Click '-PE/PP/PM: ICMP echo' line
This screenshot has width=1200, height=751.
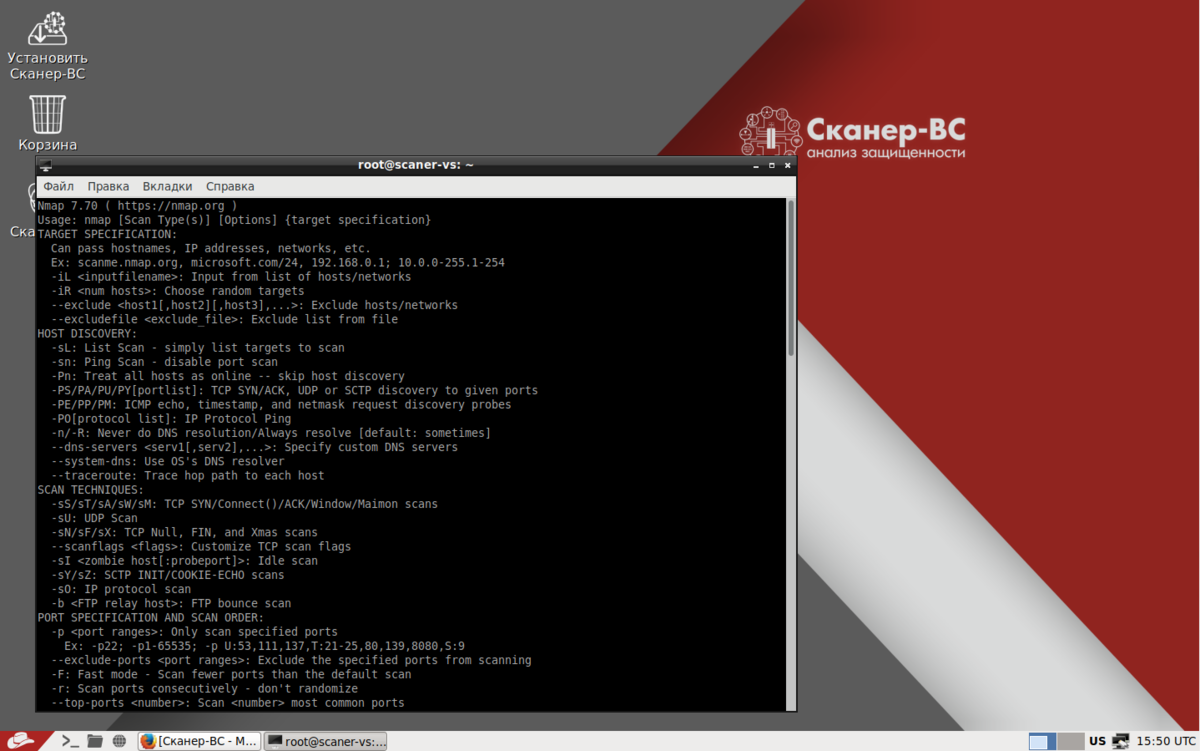coord(281,405)
